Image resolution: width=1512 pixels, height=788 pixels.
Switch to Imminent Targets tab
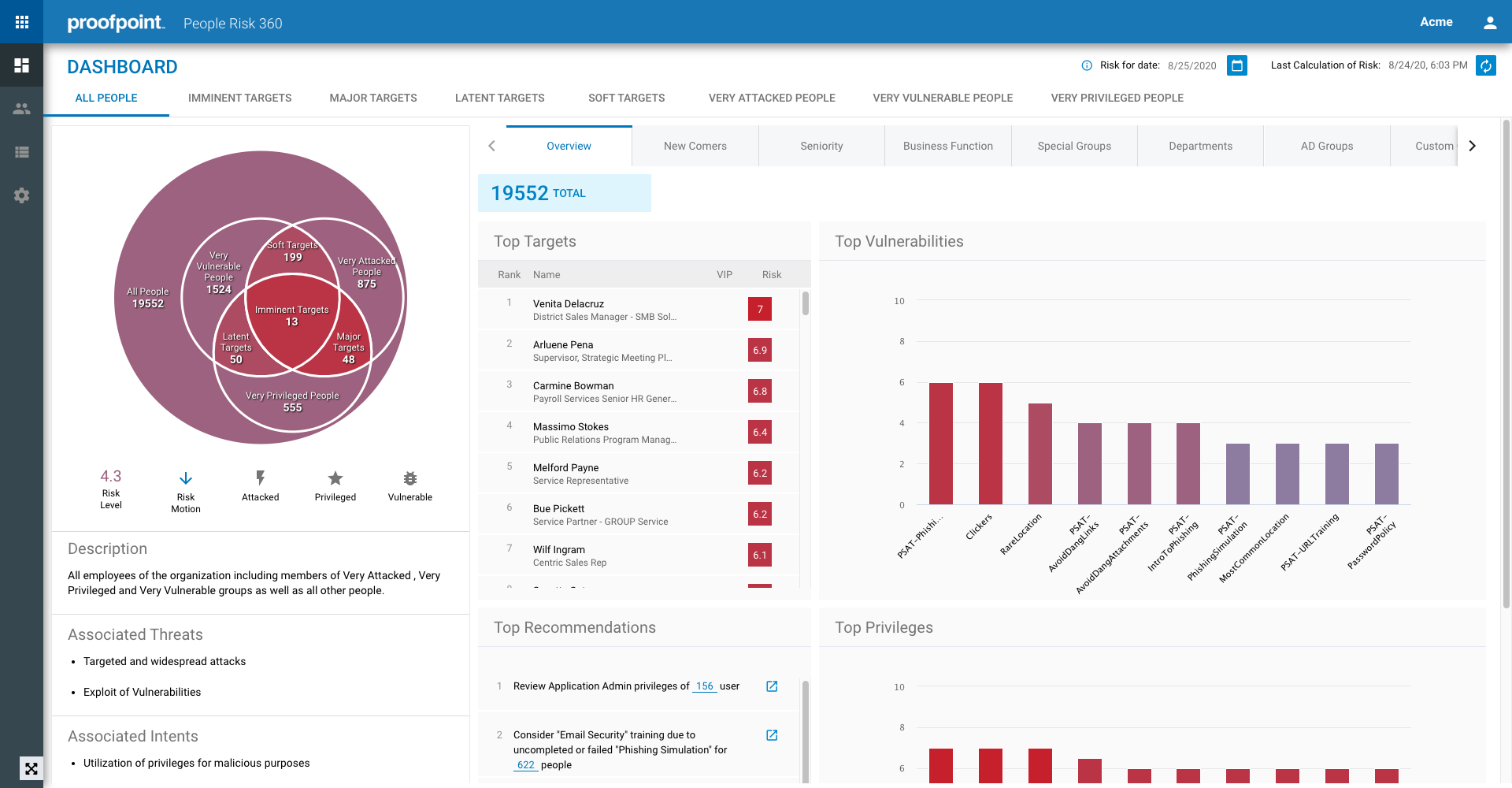(240, 98)
